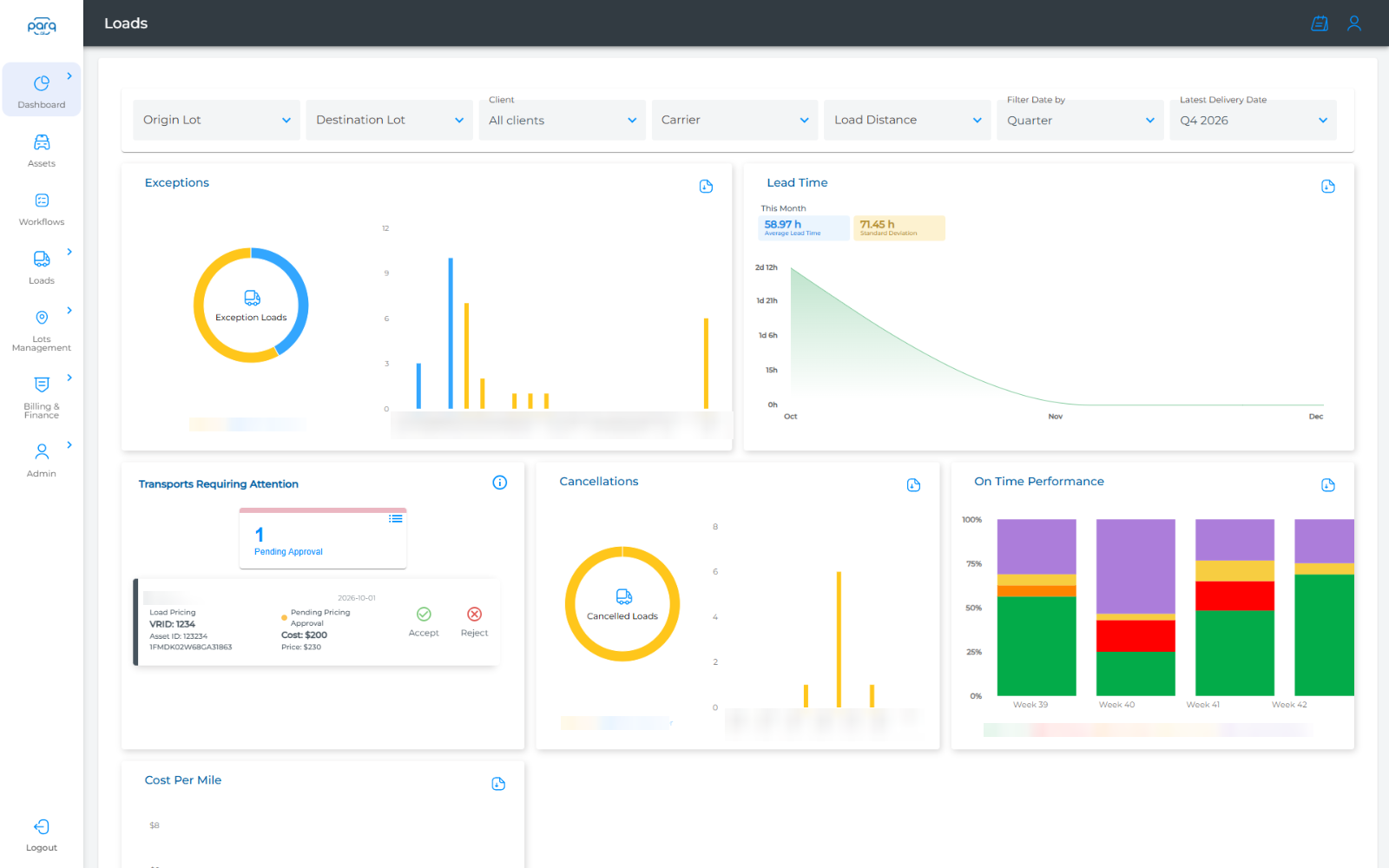
Task: Show info for Transports Requiring Attention
Action: click(x=500, y=483)
